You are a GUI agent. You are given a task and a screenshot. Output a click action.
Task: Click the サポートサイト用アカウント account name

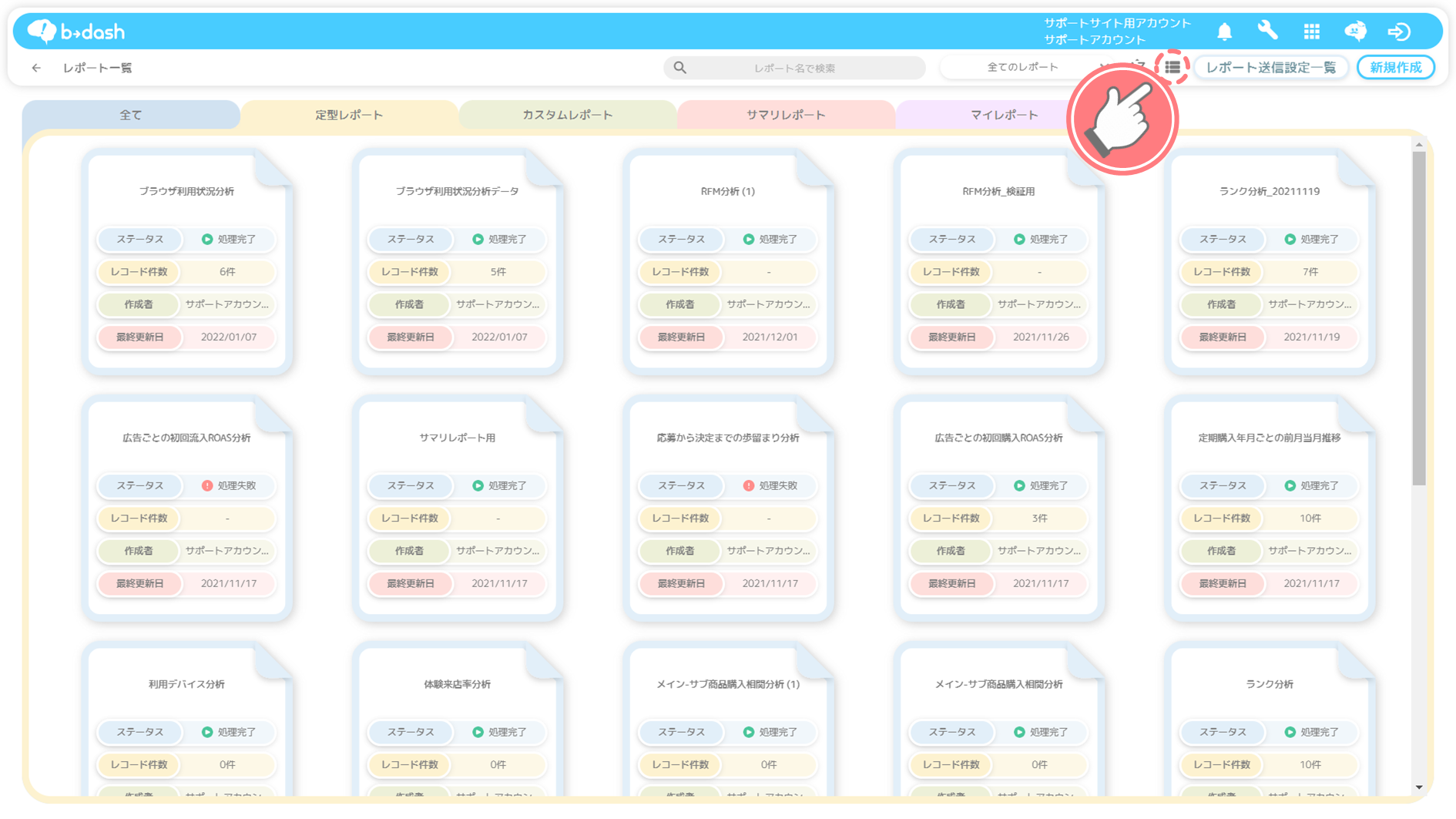click(x=1117, y=23)
